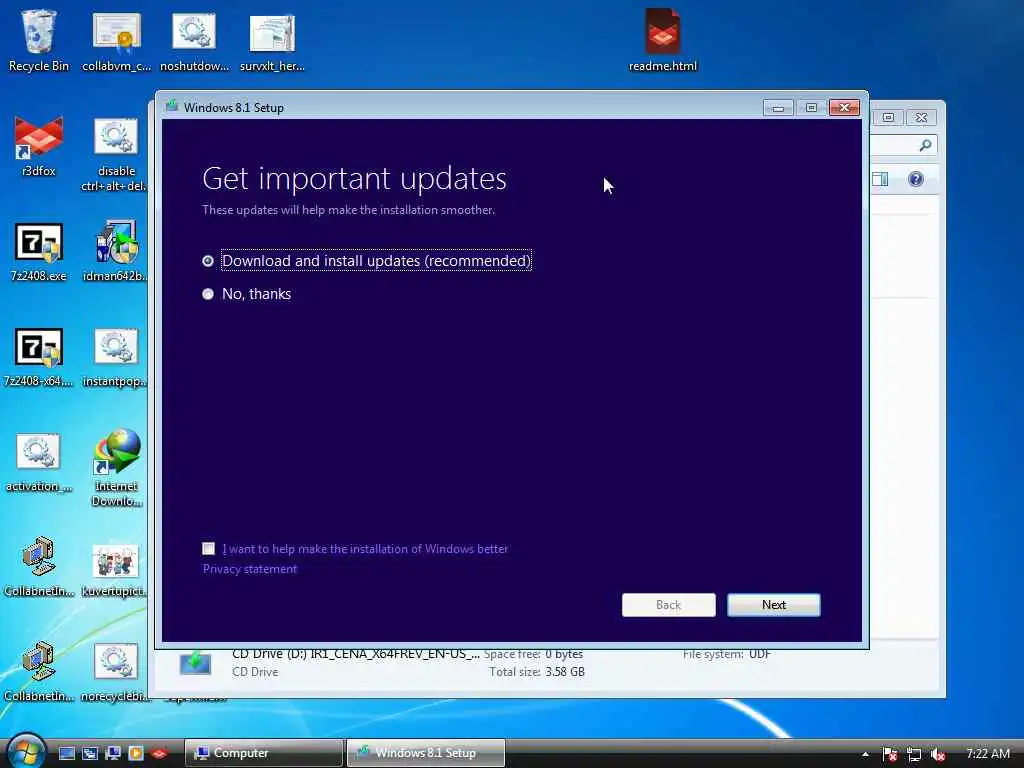This screenshot has width=1024, height=768.
Task: Select the 7z2408-x64 installer icon
Action: point(39,357)
